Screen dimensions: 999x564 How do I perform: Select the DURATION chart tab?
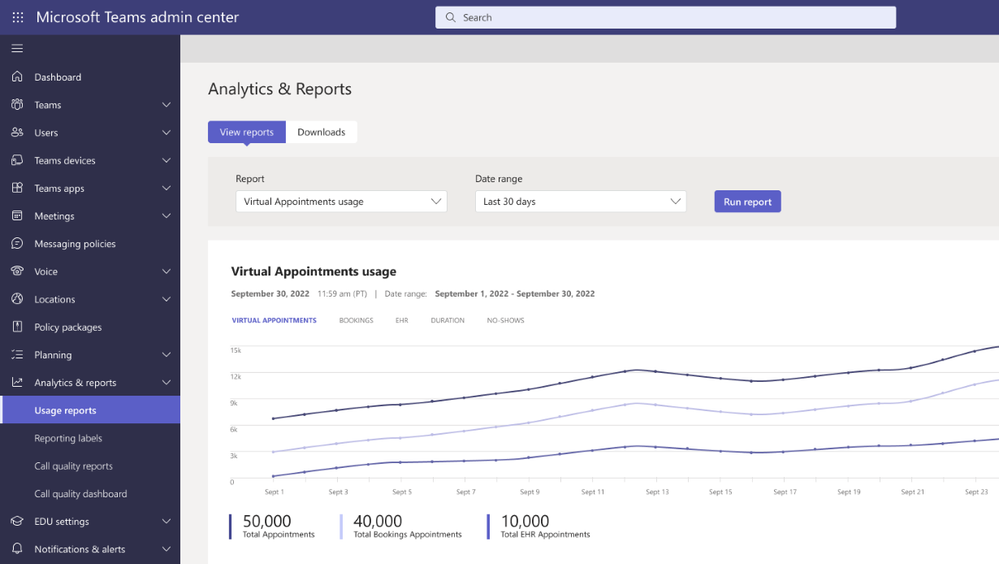pyautogui.click(x=447, y=321)
